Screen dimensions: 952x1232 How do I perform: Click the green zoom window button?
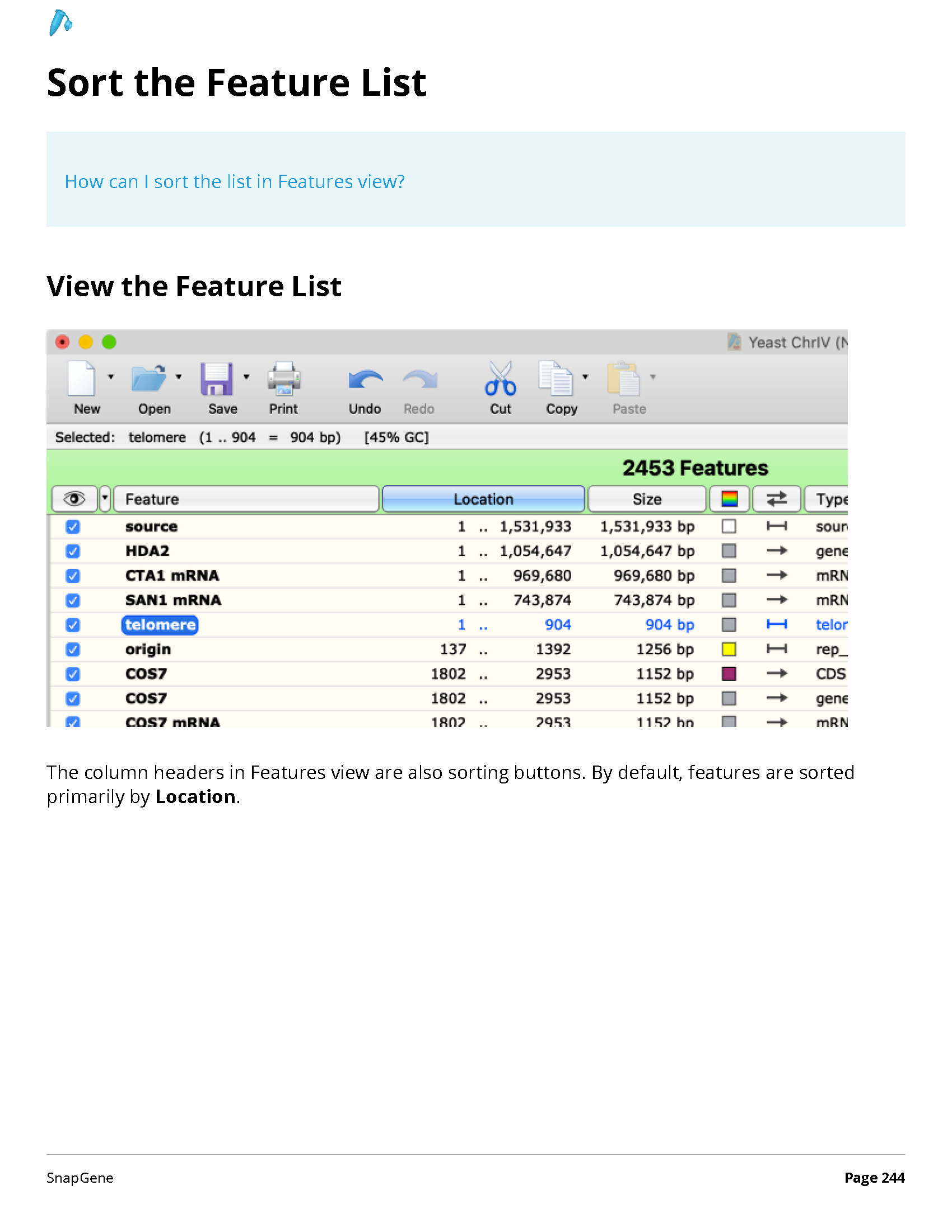[x=109, y=342]
